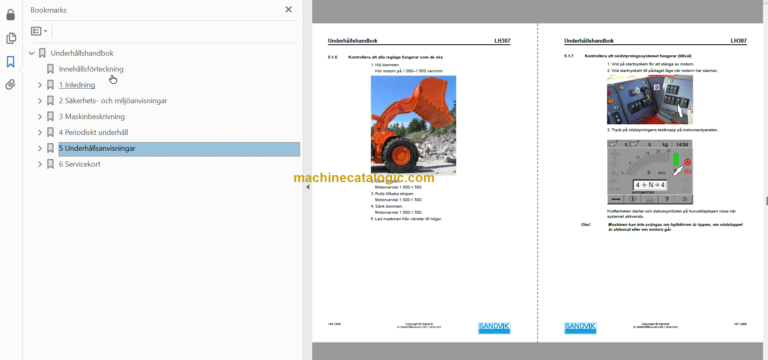Select the Bookmarks panel icon in sidebar
Viewport: 768px width, 360px height.
click(10, 61)
